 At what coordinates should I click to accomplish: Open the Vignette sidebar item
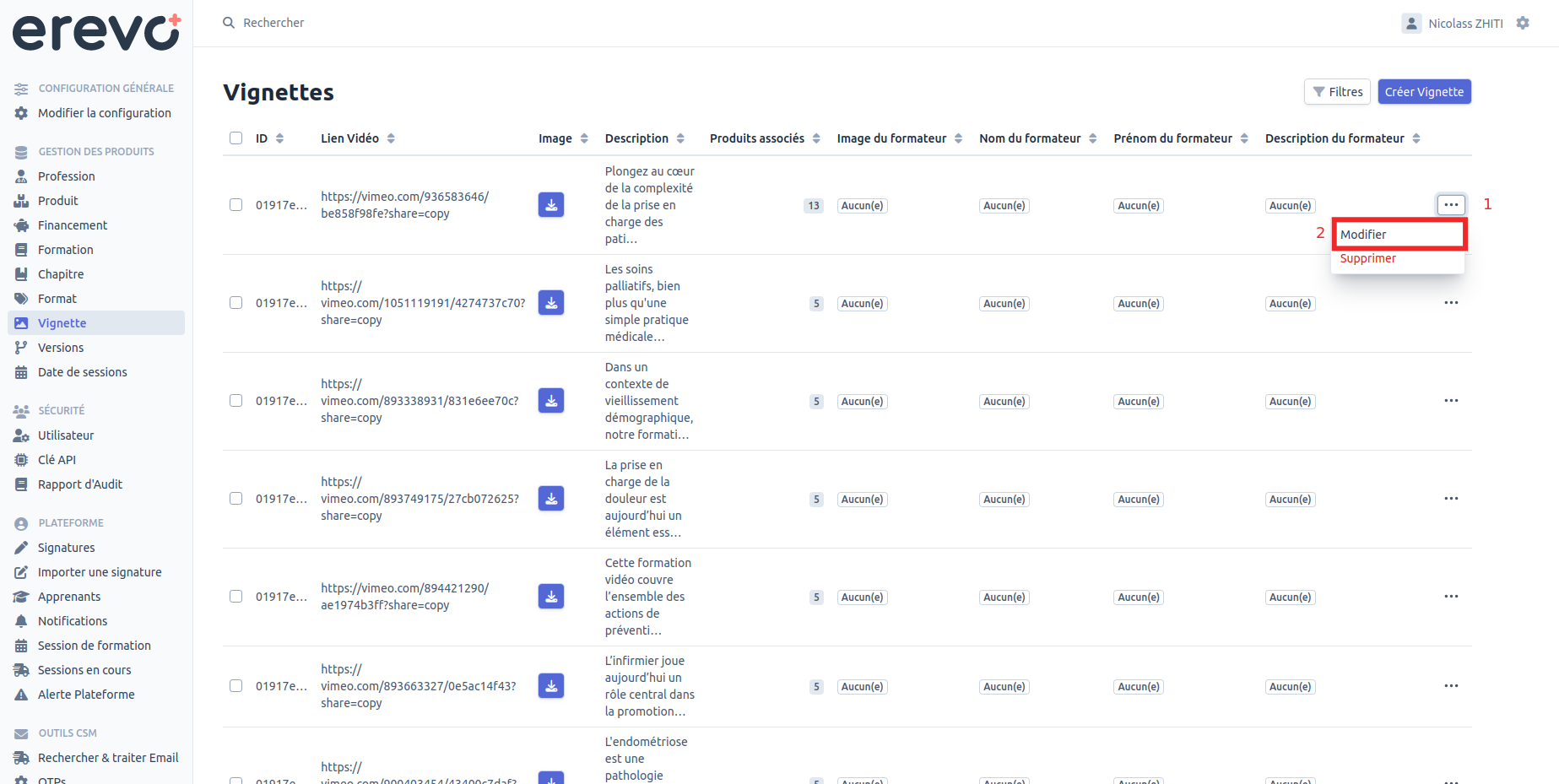click(x=96, y=323)
